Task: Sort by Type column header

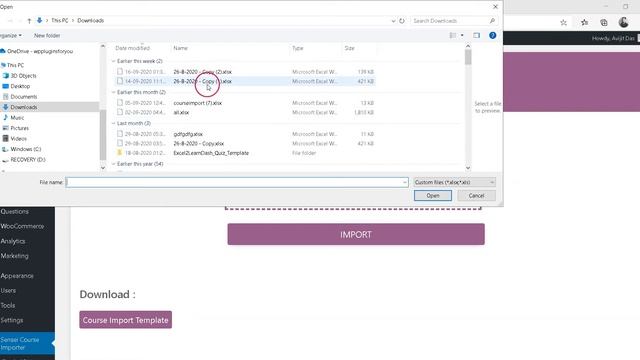Action: pos(298,48)
